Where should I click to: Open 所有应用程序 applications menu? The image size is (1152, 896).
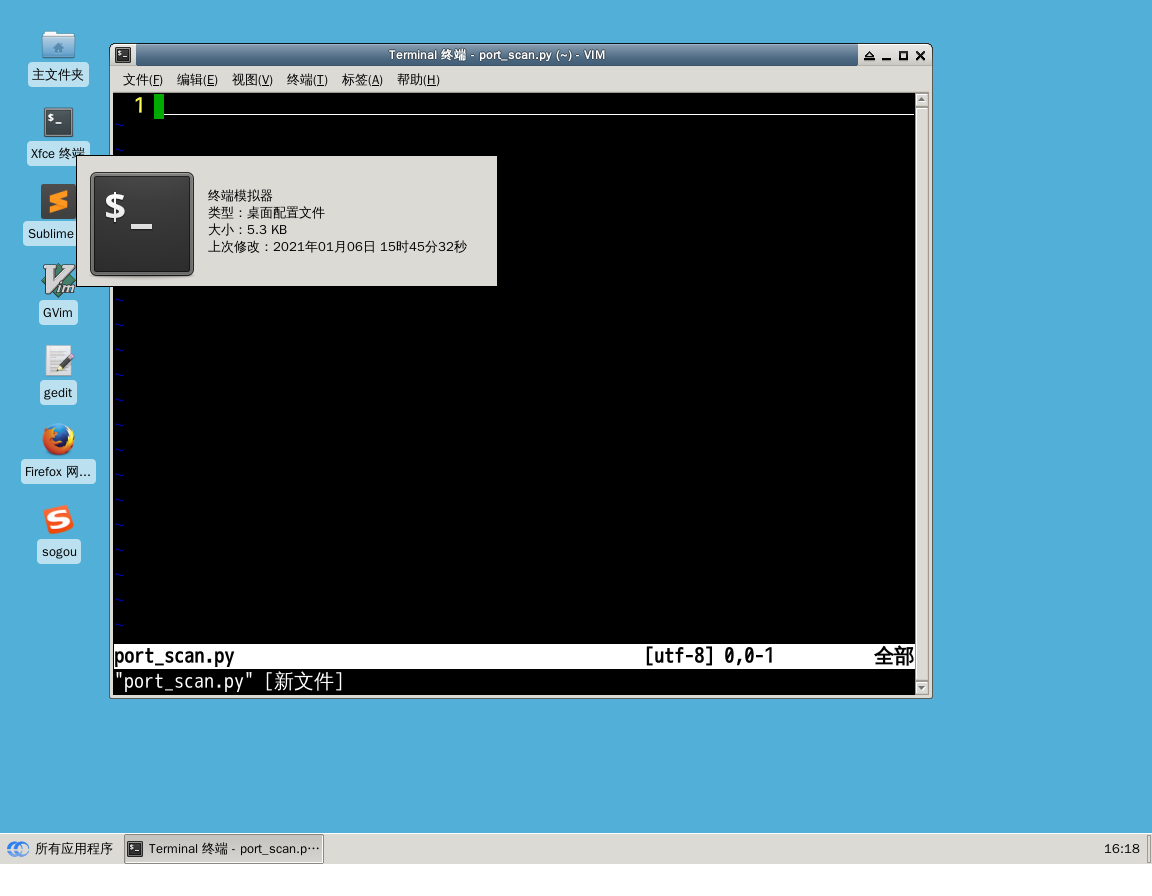(60, 849)
